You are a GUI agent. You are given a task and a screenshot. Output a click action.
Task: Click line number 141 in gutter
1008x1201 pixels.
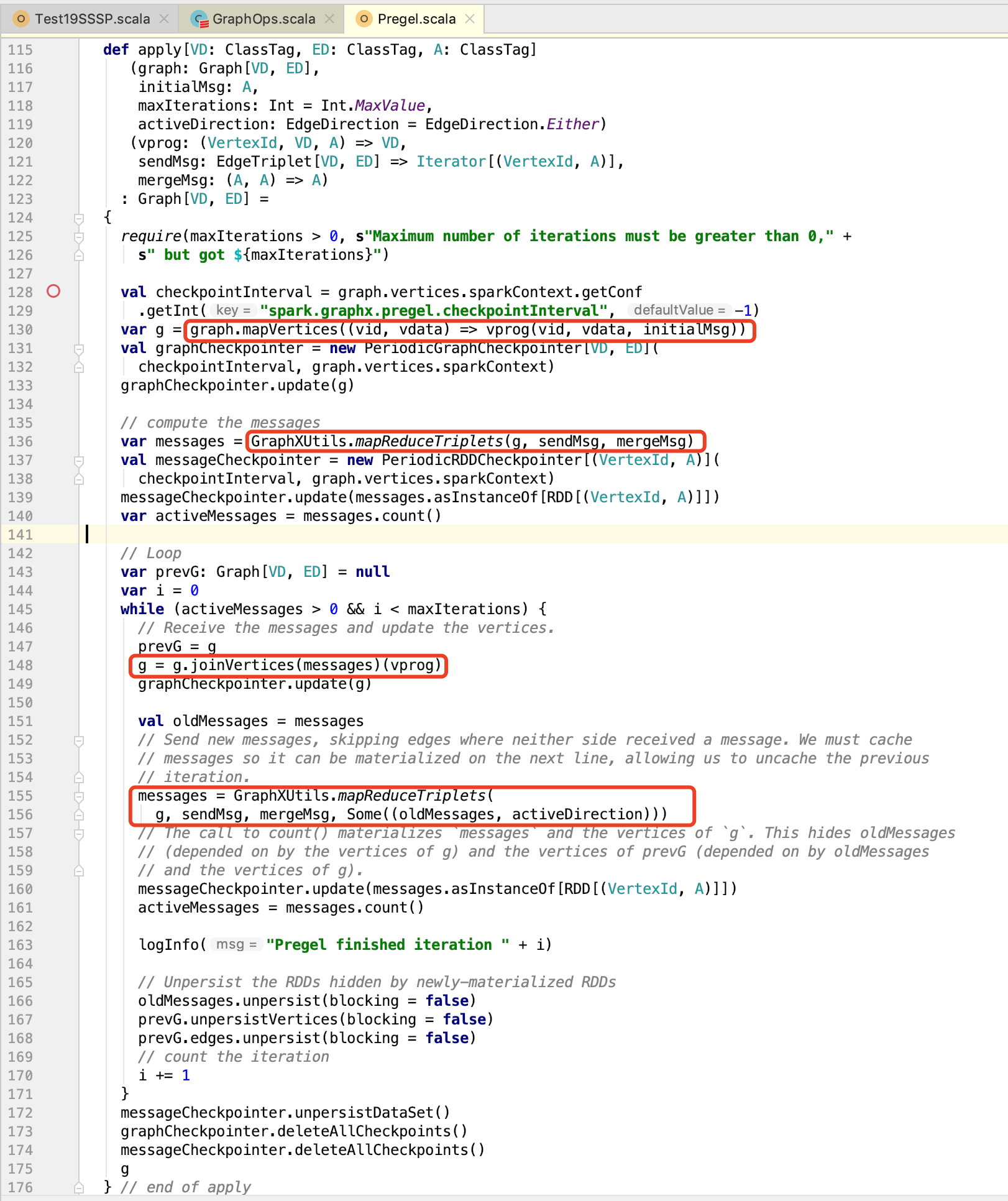coord(20,535)
